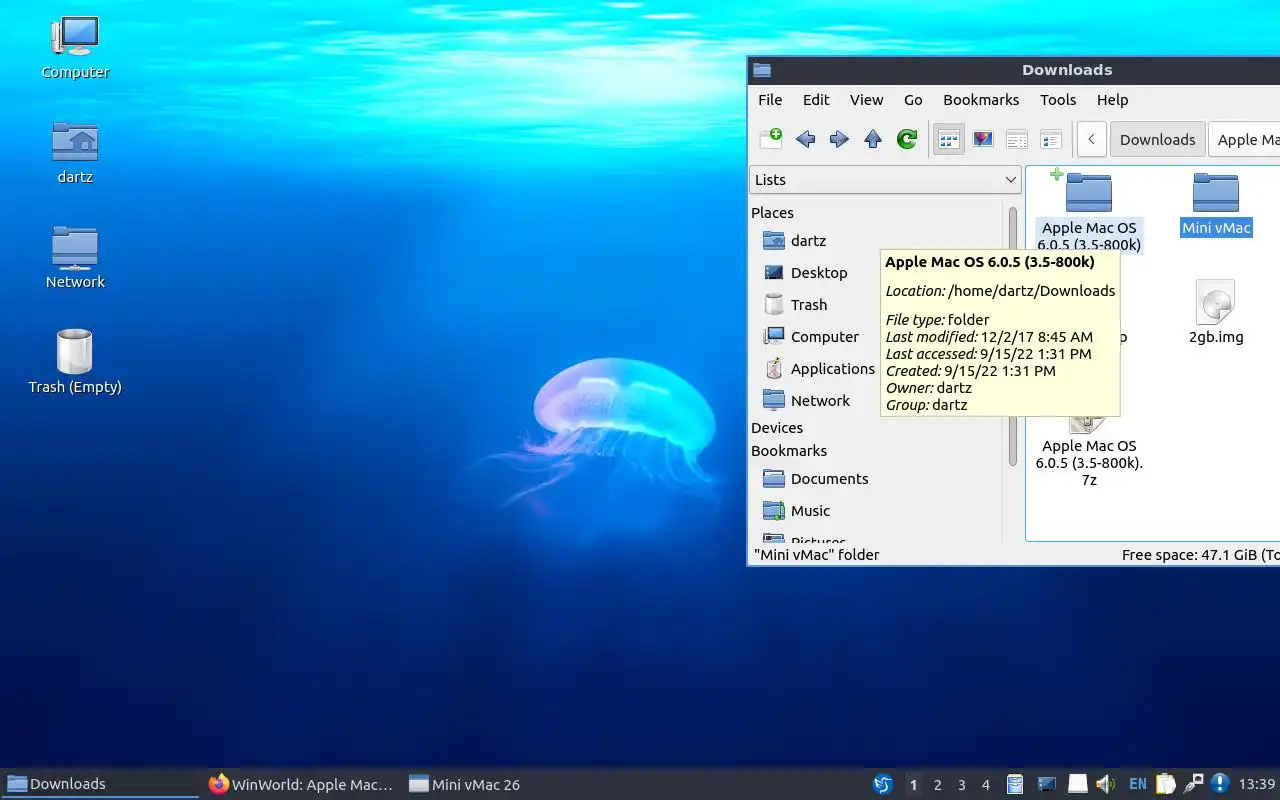Switch to workspace 4

click(x=986, y=785)
